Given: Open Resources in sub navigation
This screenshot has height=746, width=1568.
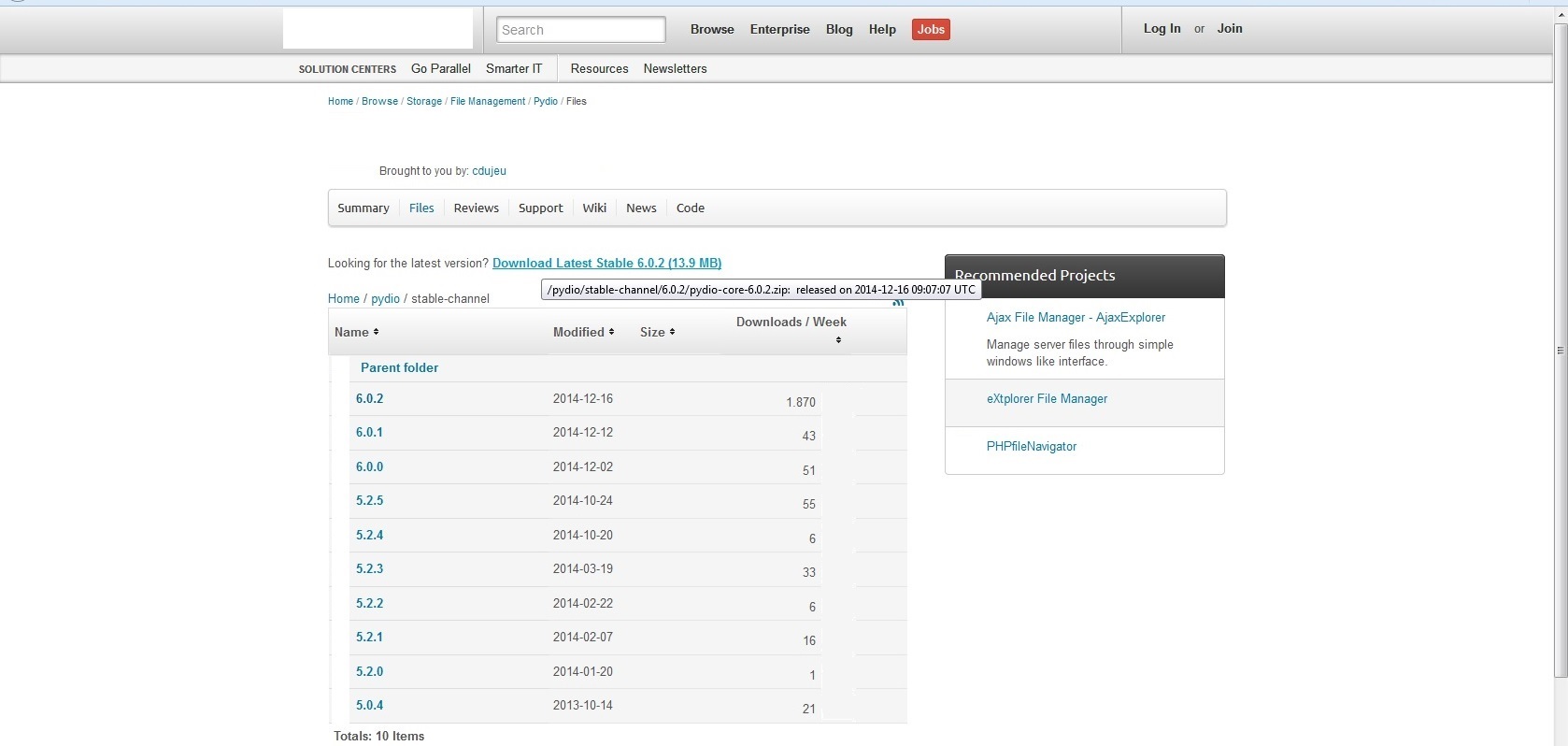Looking at the screenshot, I should click(599, 69).
